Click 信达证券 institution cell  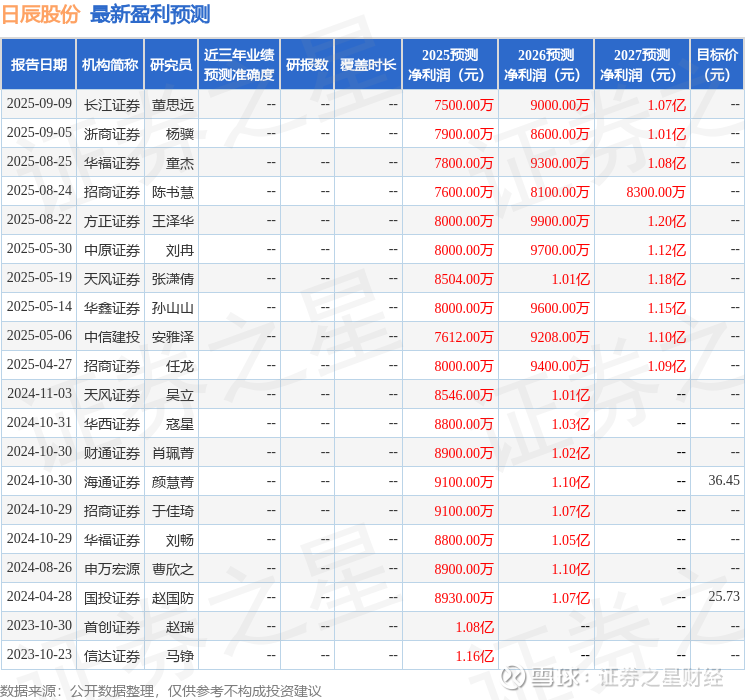coord(112,656)
